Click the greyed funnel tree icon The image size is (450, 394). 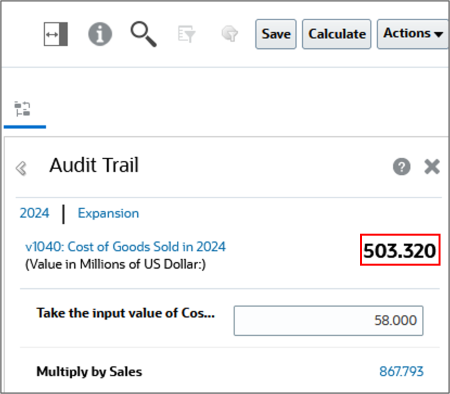(x=230, y=34)
